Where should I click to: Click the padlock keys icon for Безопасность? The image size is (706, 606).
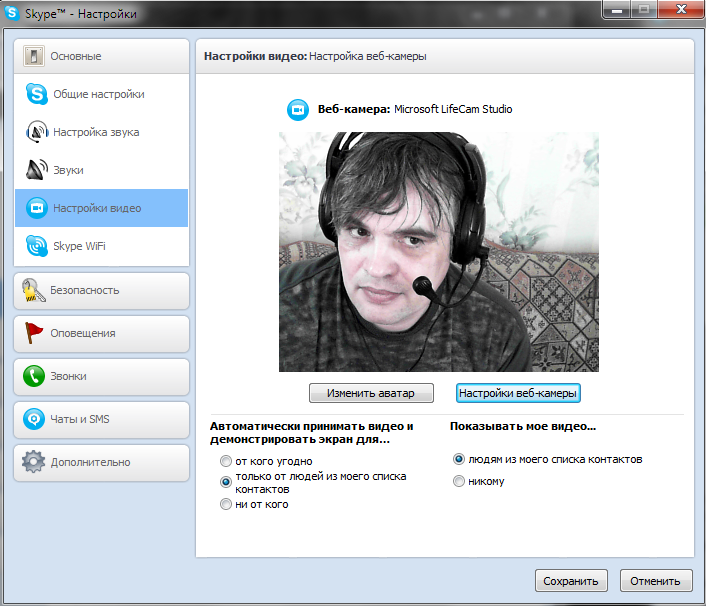coord(34,290)
